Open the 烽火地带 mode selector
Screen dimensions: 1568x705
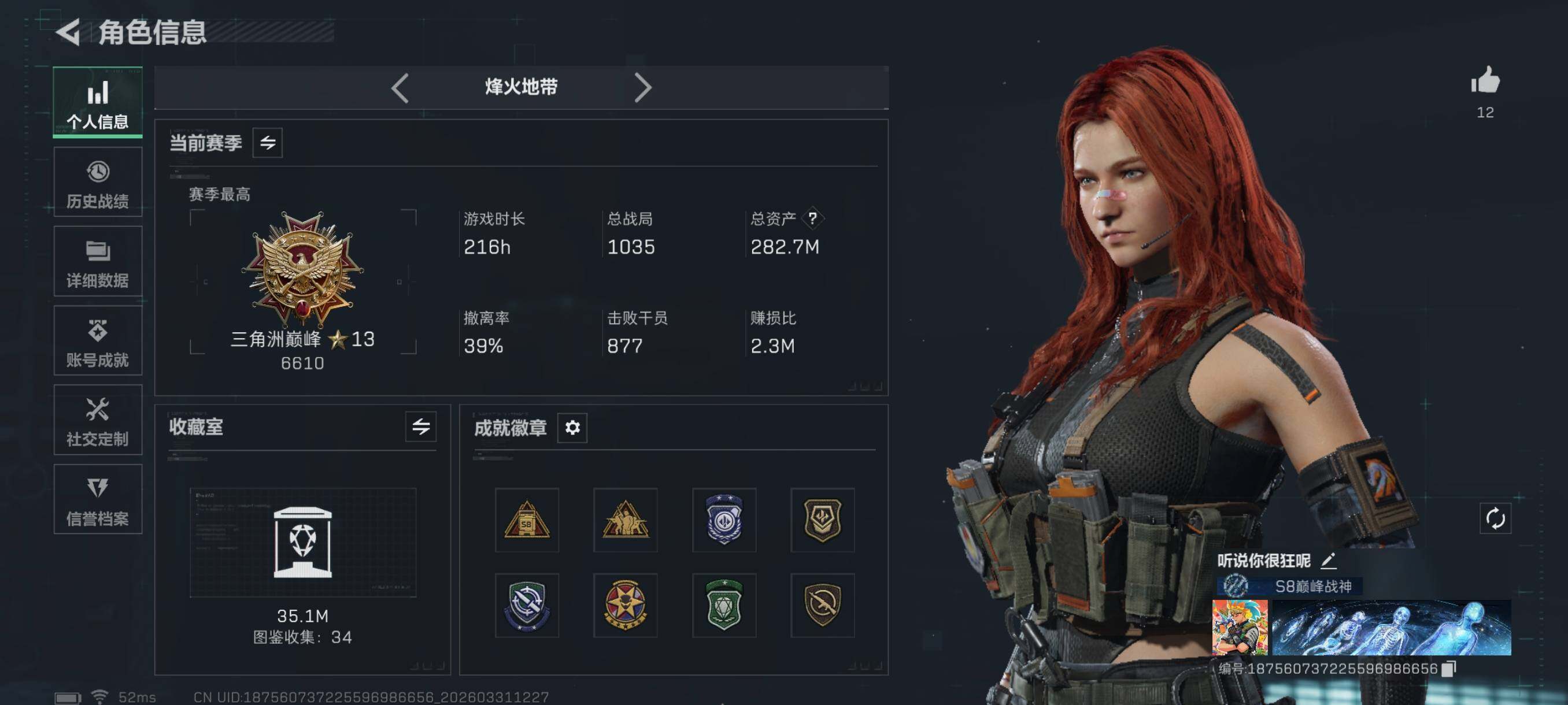pos(521,88)
